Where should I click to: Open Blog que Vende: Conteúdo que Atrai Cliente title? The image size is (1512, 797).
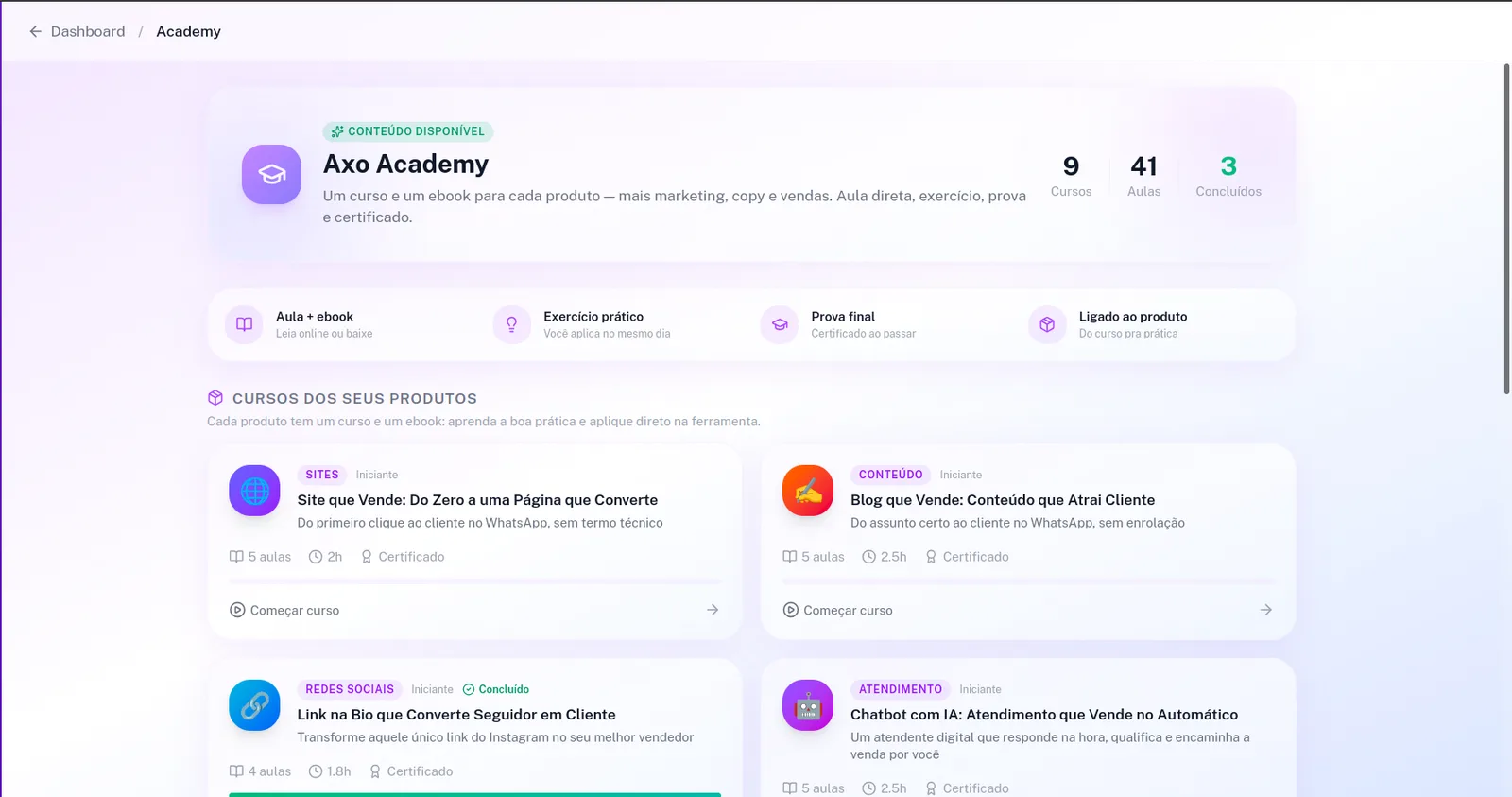pyautogui.click(x=1003, y=500)
